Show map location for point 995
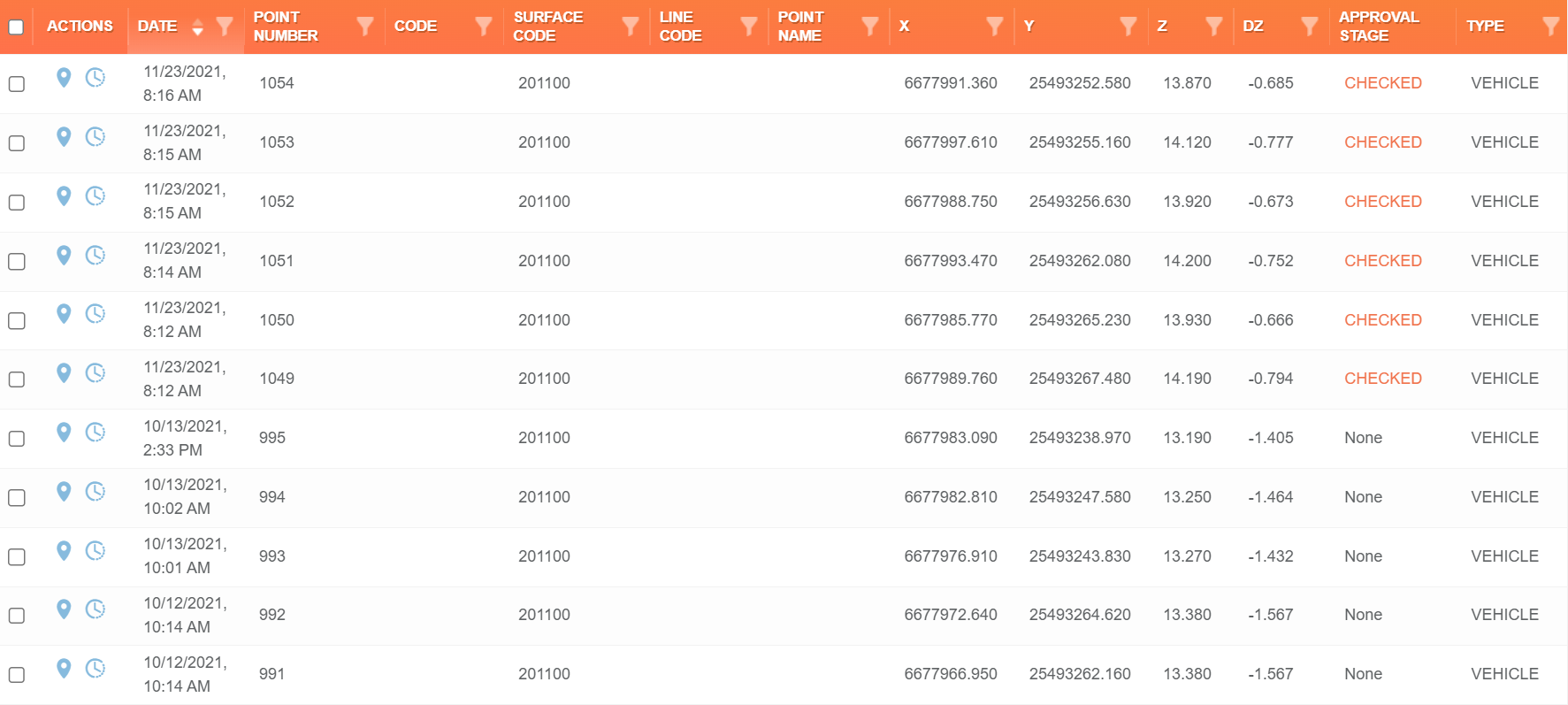This screenshot has width=1568, height=705. point(64,433)
